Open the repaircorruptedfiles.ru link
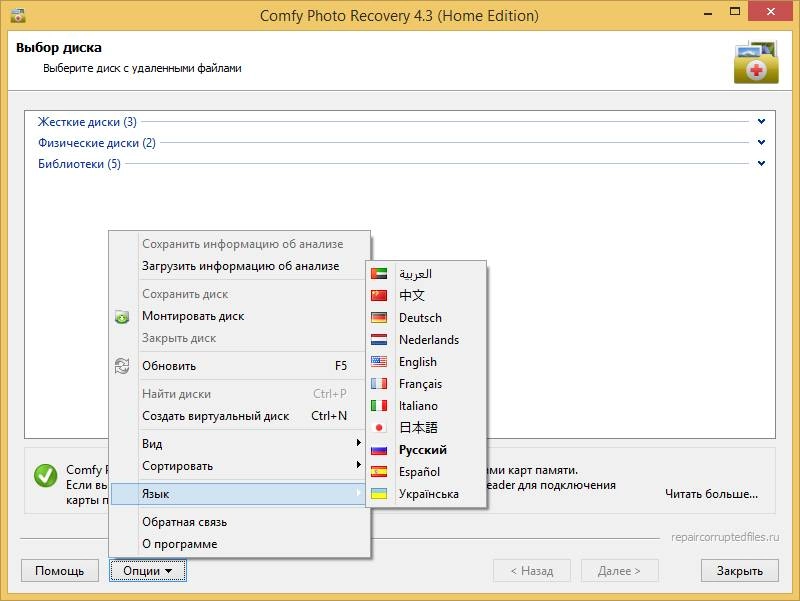 [x=725, y=537]
